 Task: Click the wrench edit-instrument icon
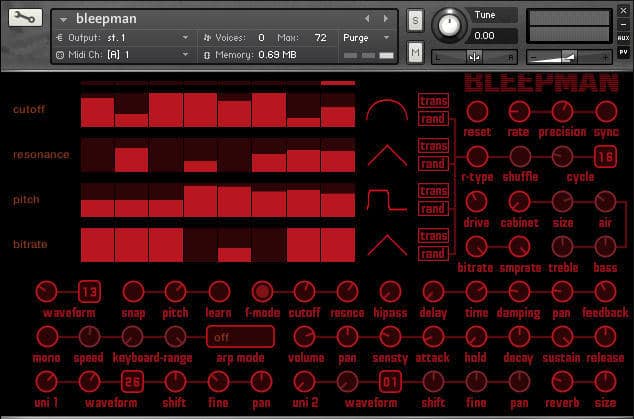(25, 19)
